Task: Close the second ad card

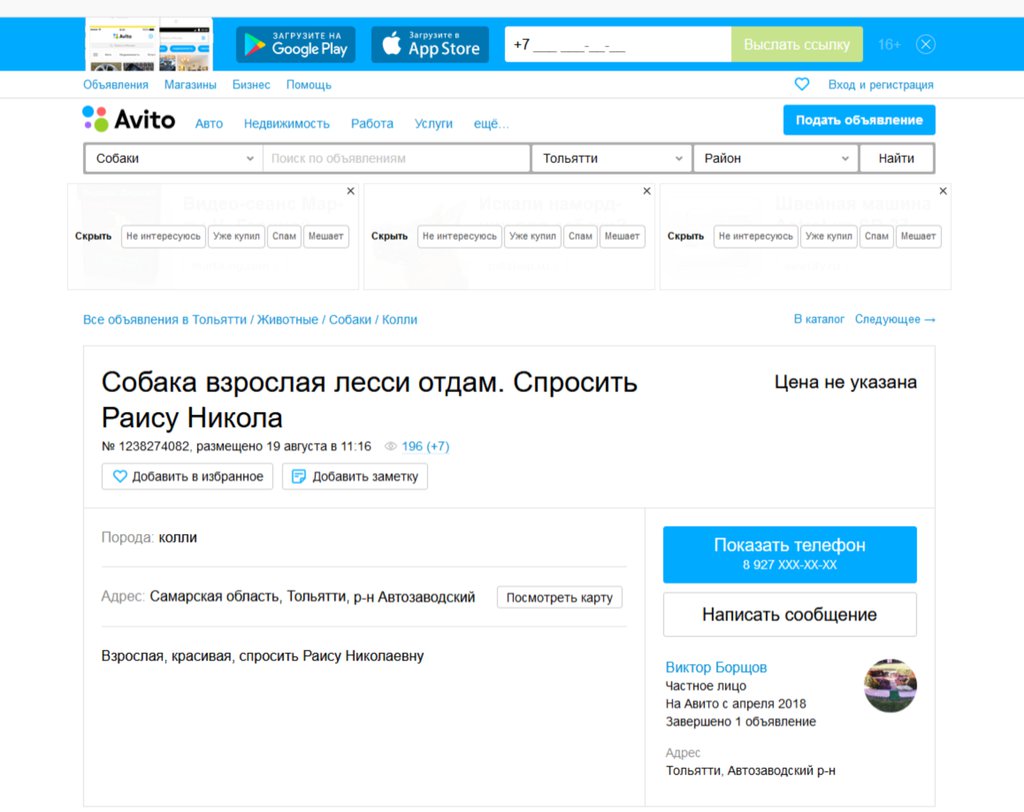Action: [647, 191]
